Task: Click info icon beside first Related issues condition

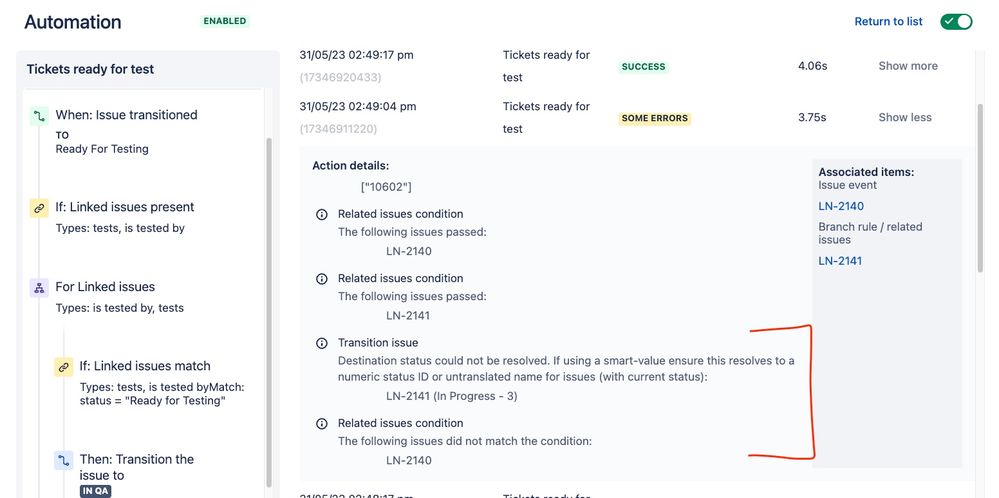Action: click(x=322, y=215)
